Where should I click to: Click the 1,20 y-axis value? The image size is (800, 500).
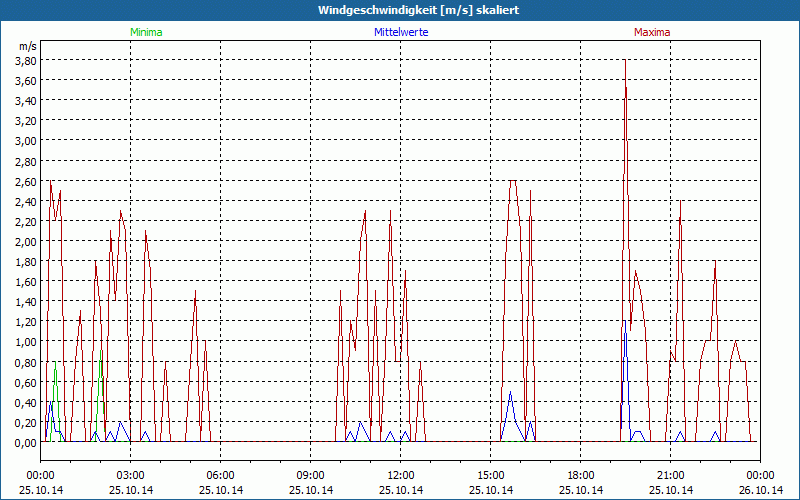26,322
